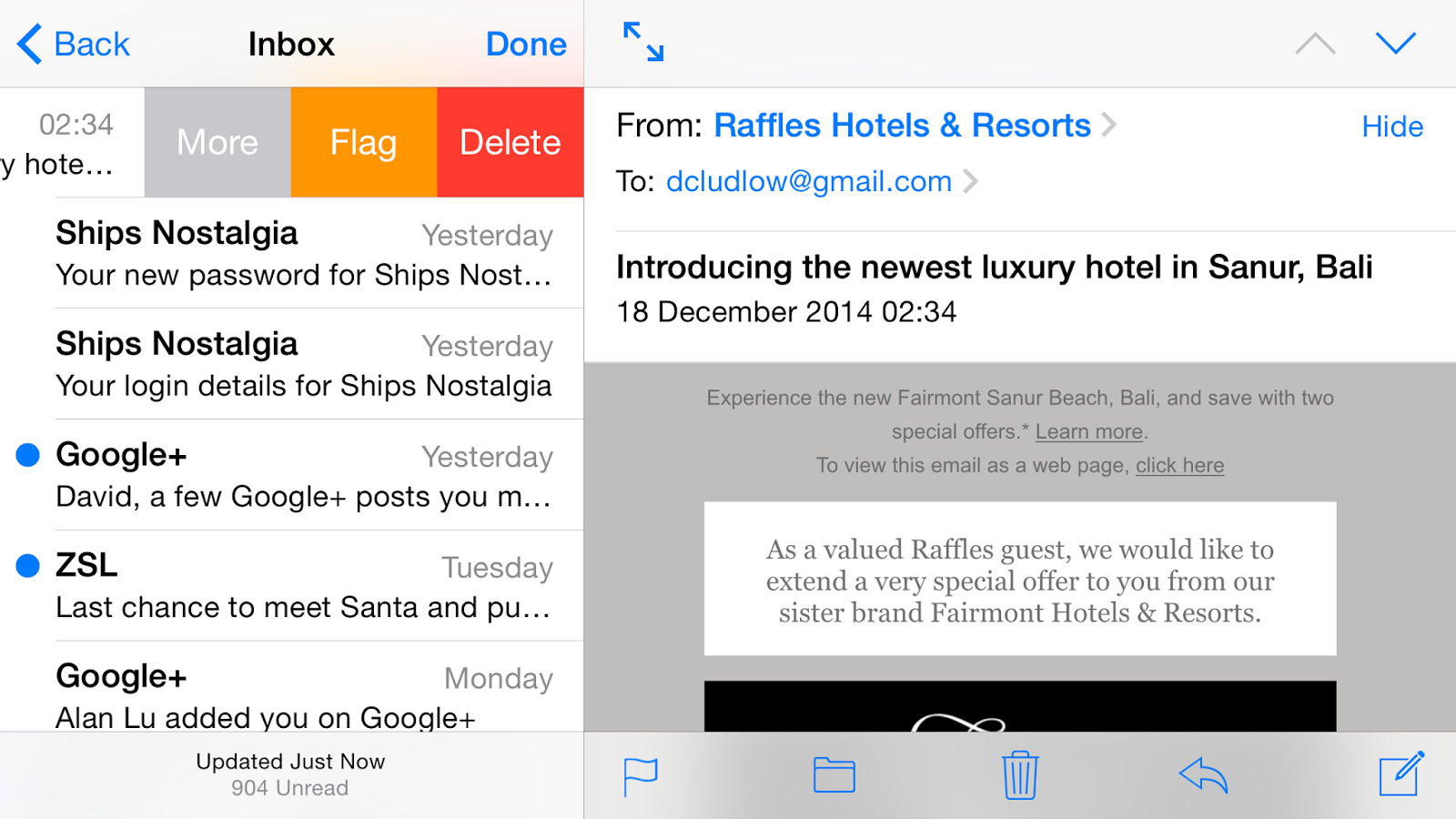The height and width of the screenshot is (819, 1456).
Task: Tap Done to finish editing
Action: click(x=526, y=44)
